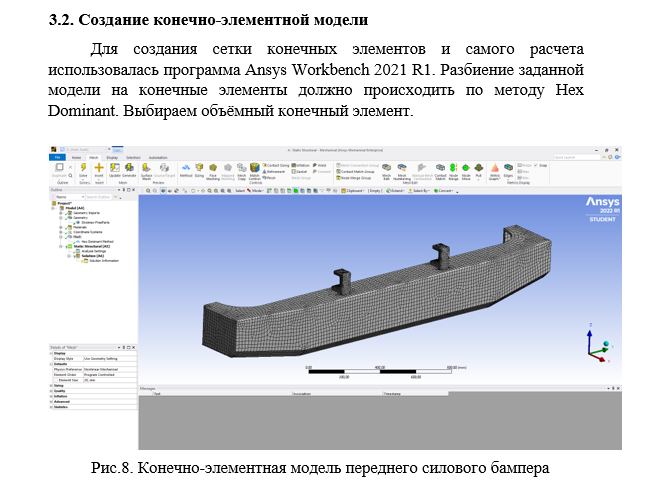The height and width of the screenshot is (488, 648).
Task: Switch to the Home ribbon tab
Action: pyautogui.click(x=76, y=157)
